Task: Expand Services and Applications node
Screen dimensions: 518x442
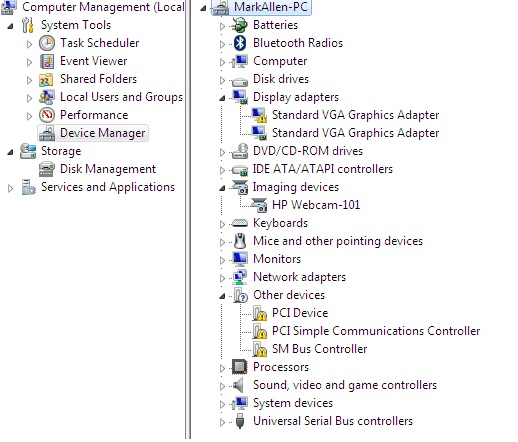Action: coord(10,188)
